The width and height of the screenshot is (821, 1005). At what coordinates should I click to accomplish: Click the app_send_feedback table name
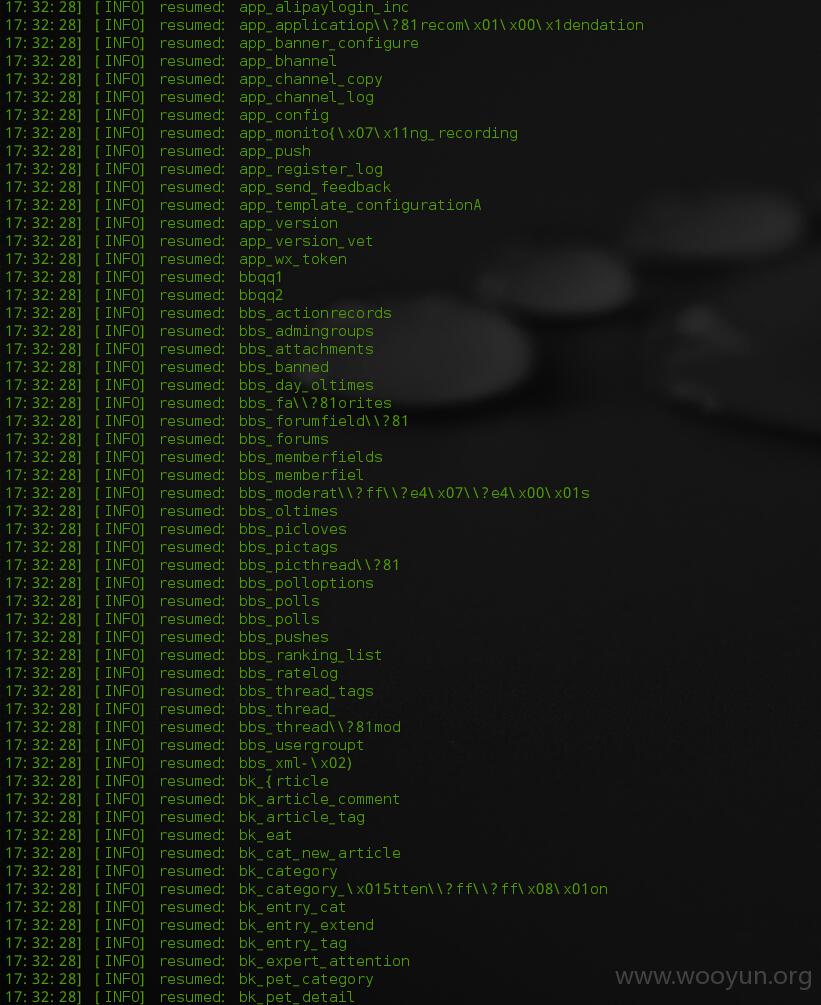click(315, 187)
